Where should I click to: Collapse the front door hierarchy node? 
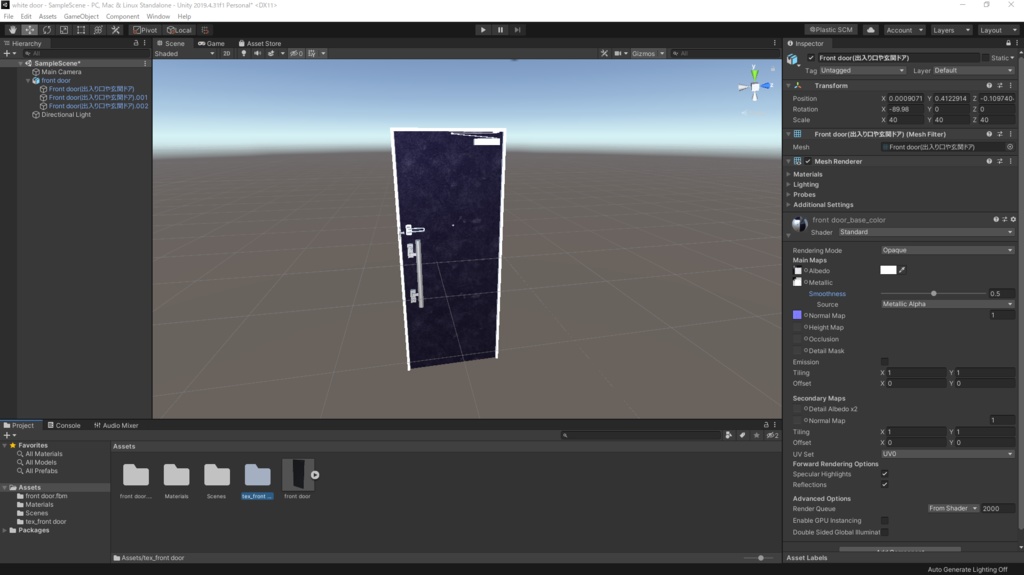(28, 80)
